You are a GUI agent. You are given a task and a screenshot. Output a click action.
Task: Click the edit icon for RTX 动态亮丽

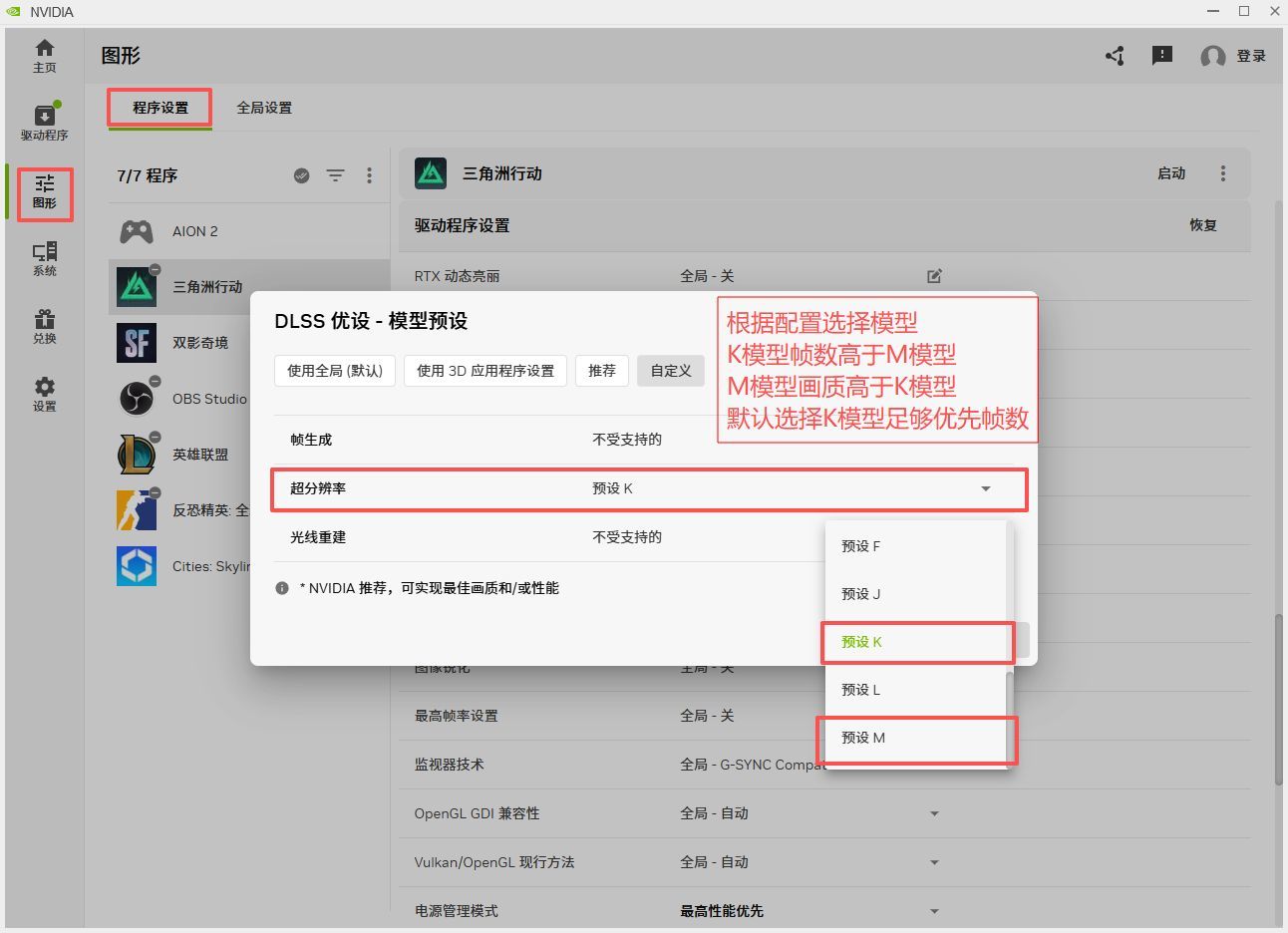click(x=934, y=276)
